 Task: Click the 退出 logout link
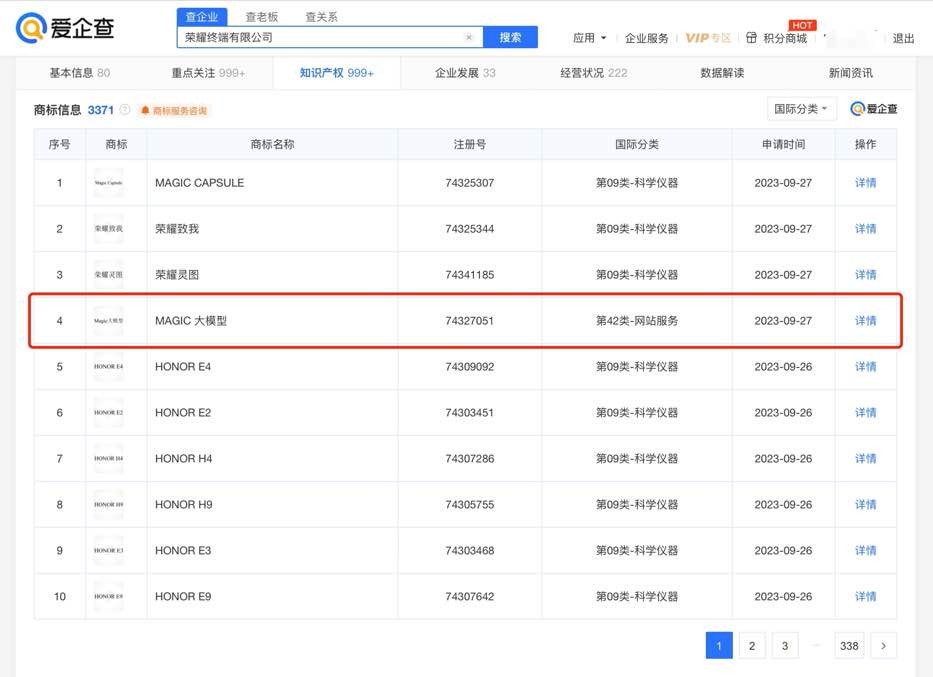[903, 38]
